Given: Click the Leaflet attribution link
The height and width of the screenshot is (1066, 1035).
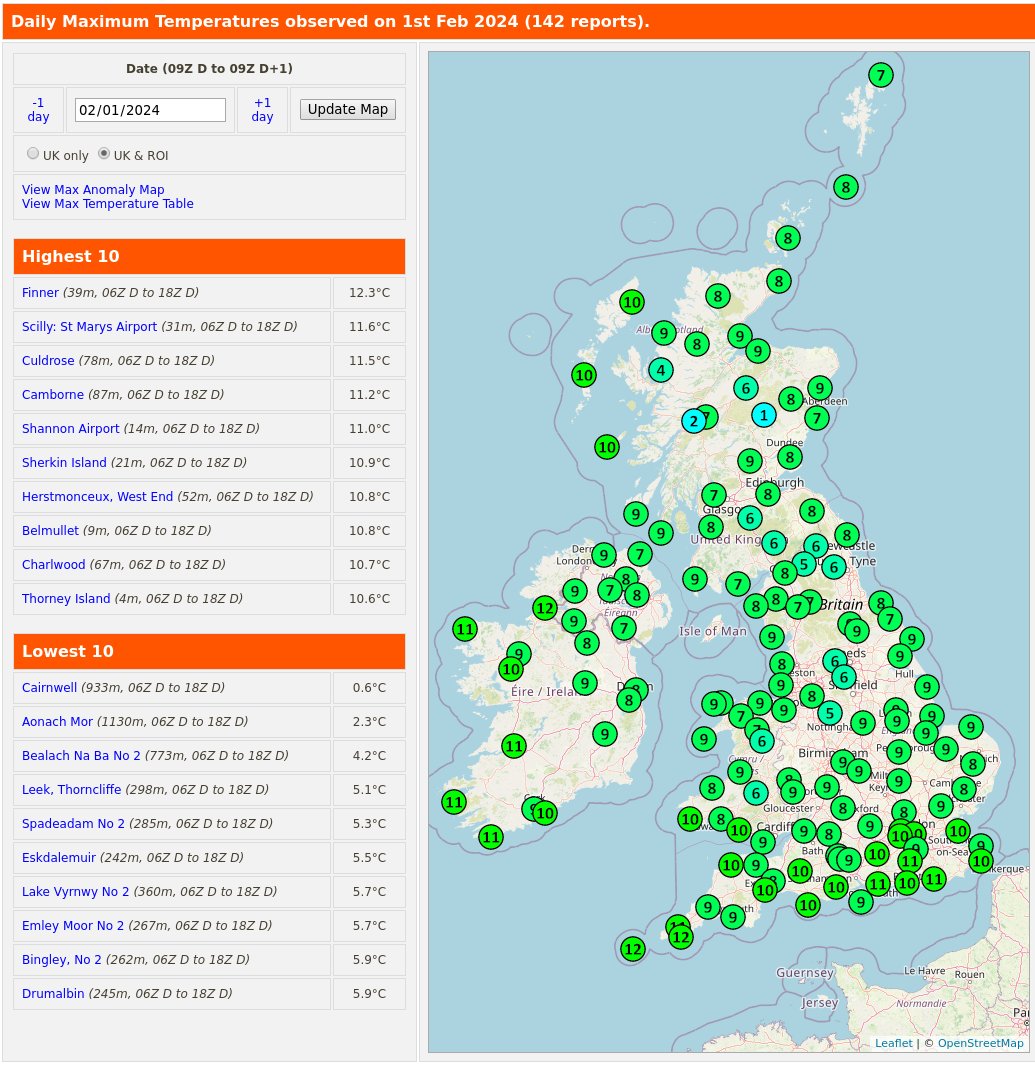Looking at the screenshot, I should point(894,1043).
